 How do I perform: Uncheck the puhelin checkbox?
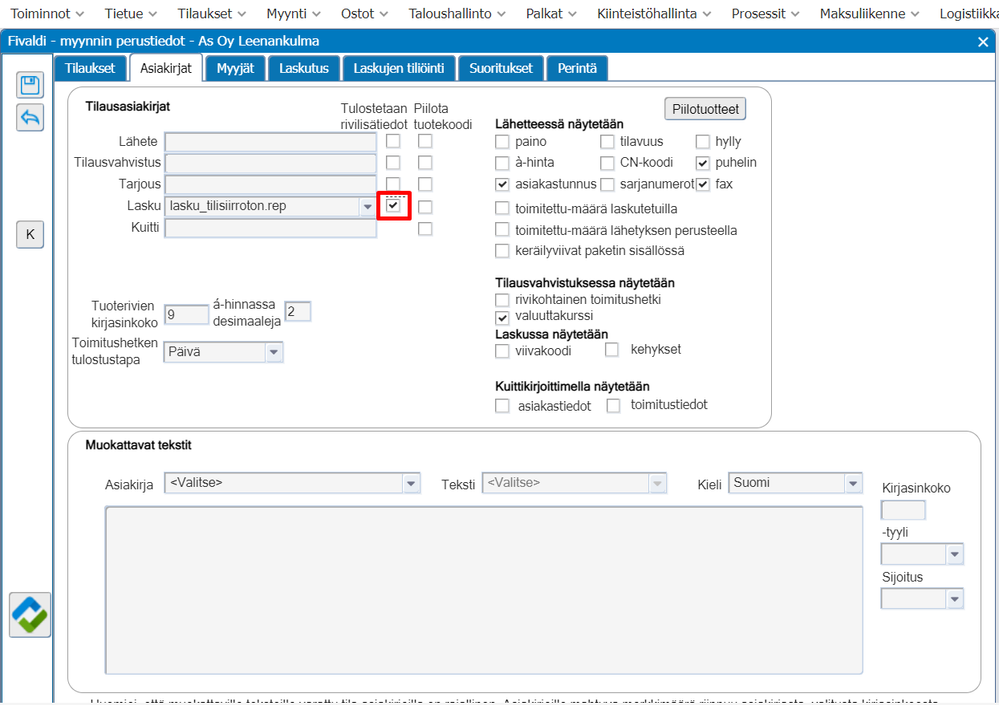(703, 163)
